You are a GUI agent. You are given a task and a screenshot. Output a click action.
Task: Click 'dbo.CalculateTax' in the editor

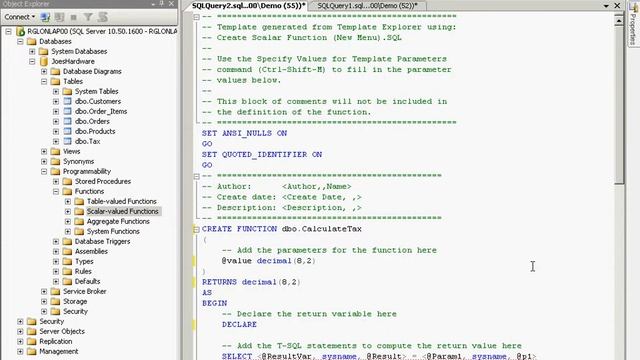tap(322, 229)
